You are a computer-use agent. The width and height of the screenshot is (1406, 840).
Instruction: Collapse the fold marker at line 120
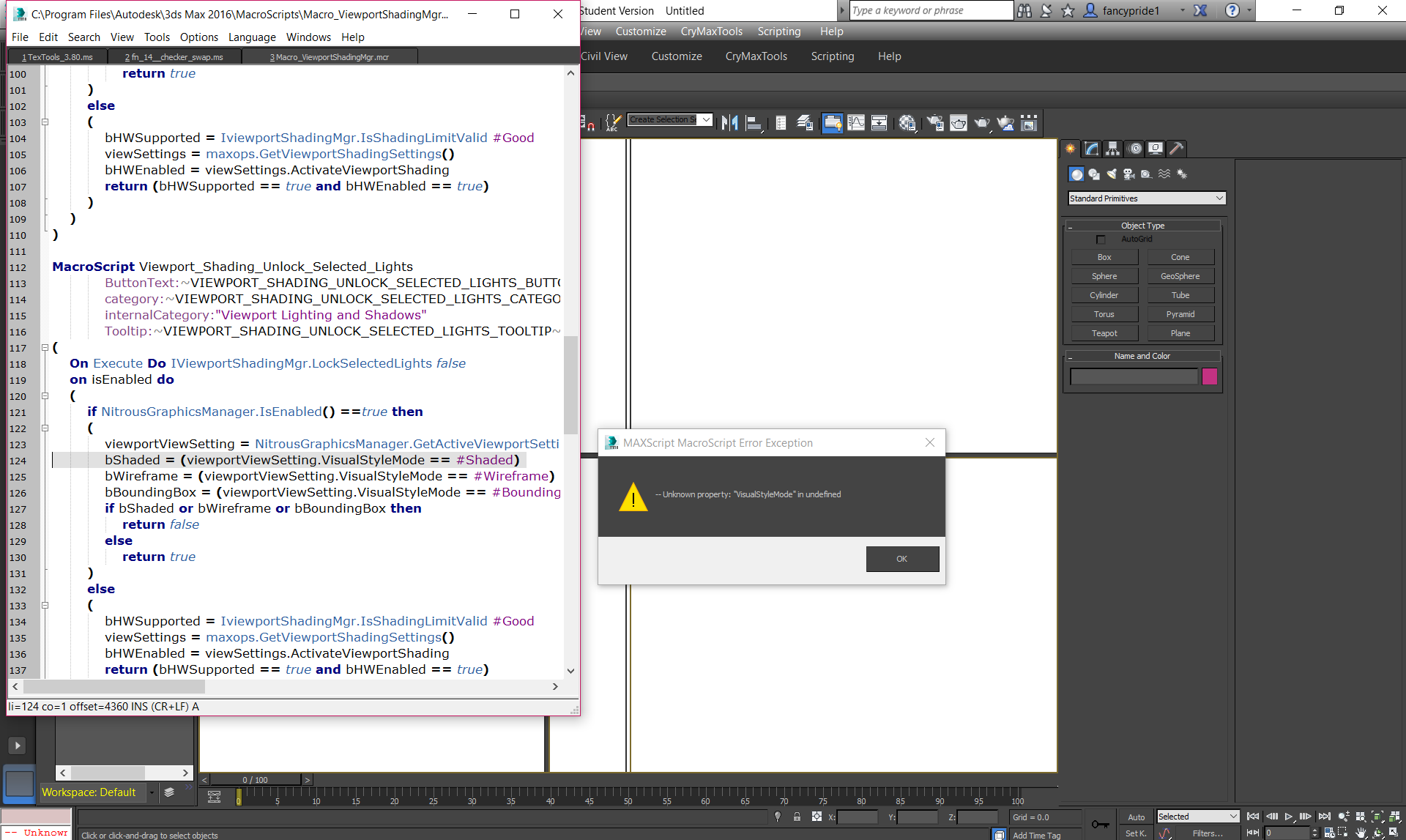[x=45, y=396]
